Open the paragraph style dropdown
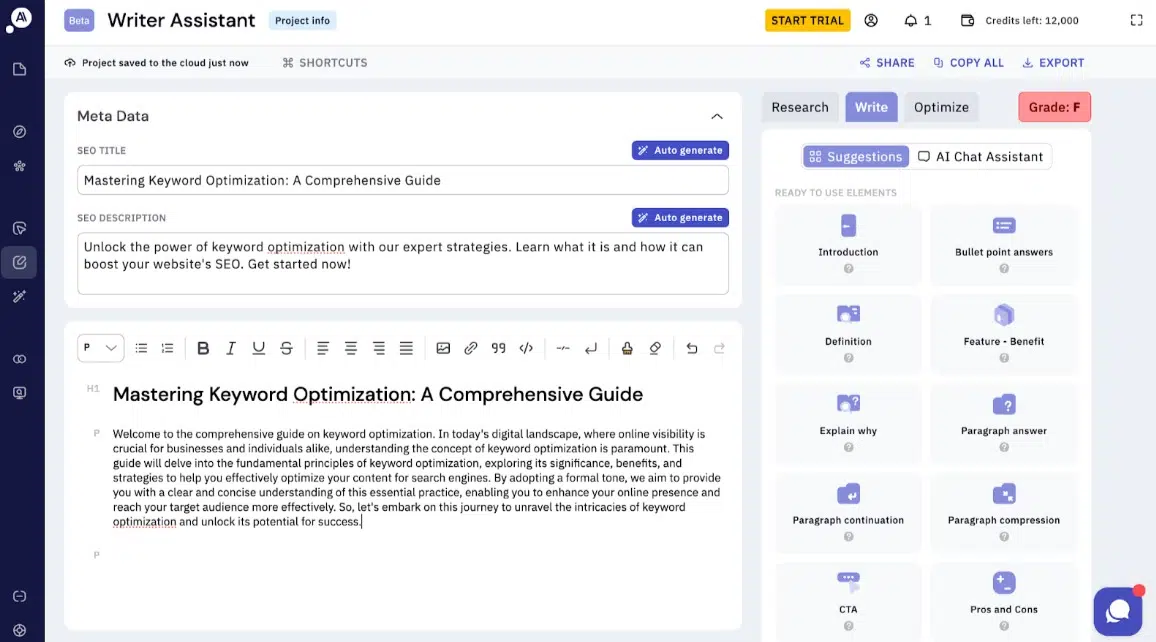 (100, 348)
